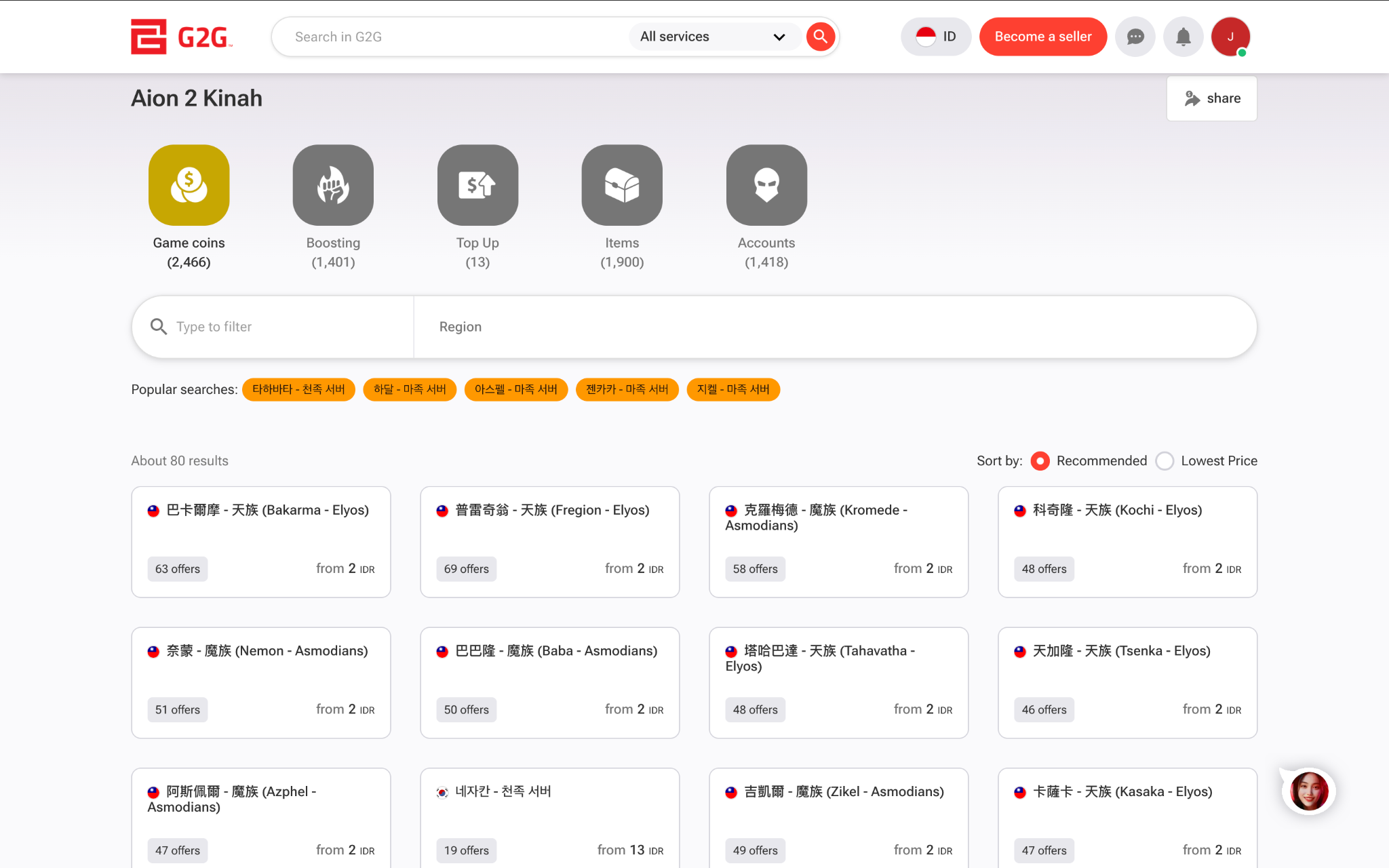
Task: Open the All services dropdown
Action: [713, 37]
